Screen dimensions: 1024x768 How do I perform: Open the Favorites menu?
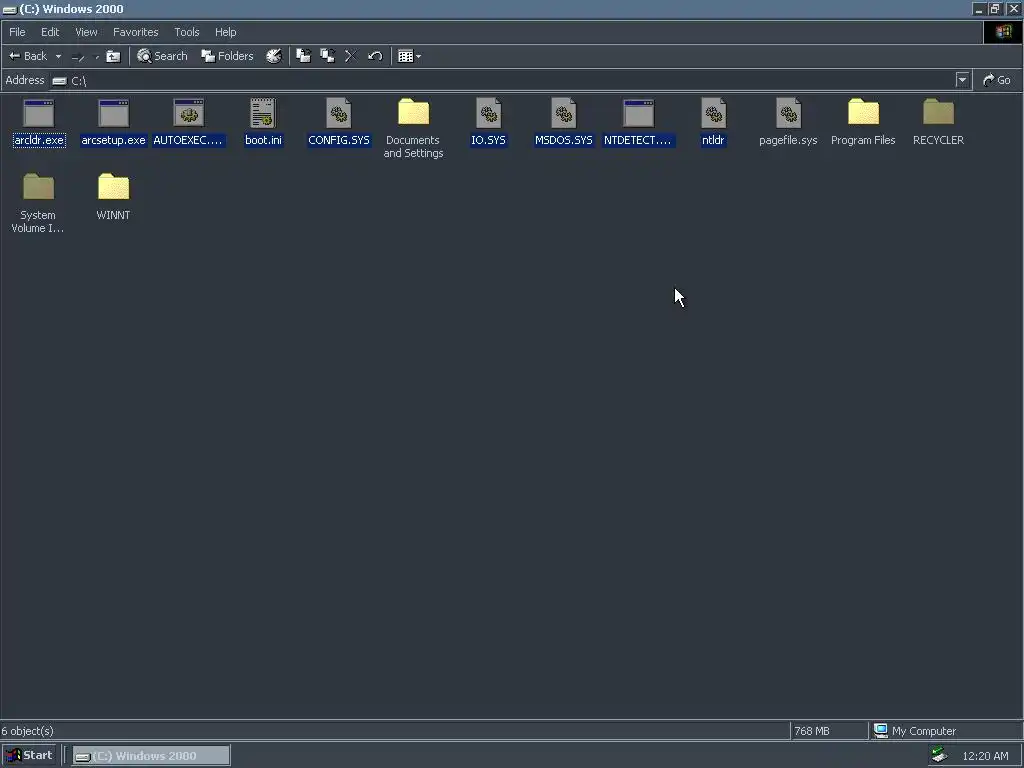coord(136,32)
